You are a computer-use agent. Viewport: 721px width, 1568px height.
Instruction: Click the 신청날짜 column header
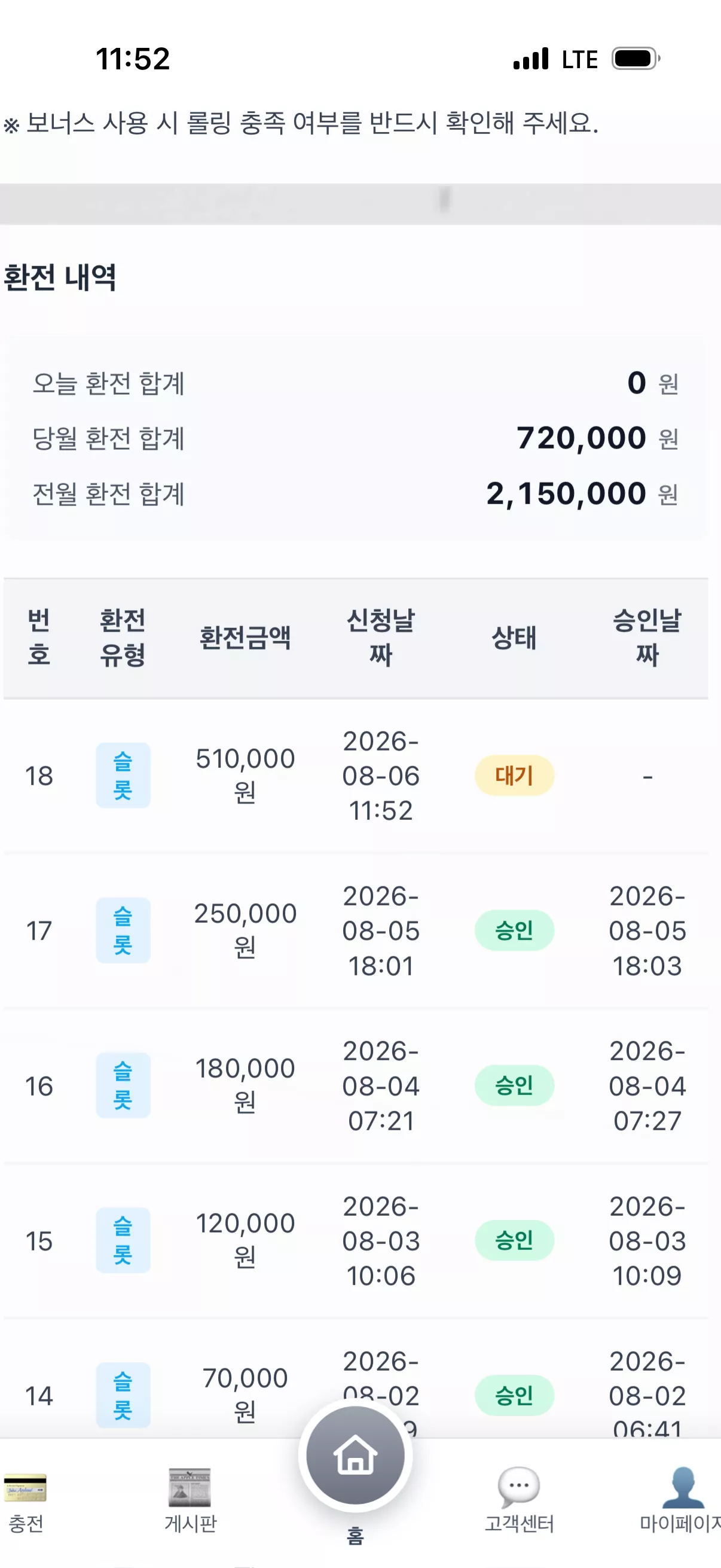[x=381, y=638]
